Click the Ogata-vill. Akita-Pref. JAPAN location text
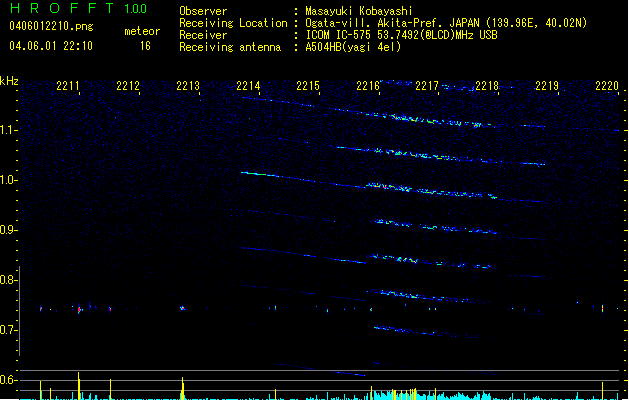This screenshot has height=400, width=629. point(446,23)
